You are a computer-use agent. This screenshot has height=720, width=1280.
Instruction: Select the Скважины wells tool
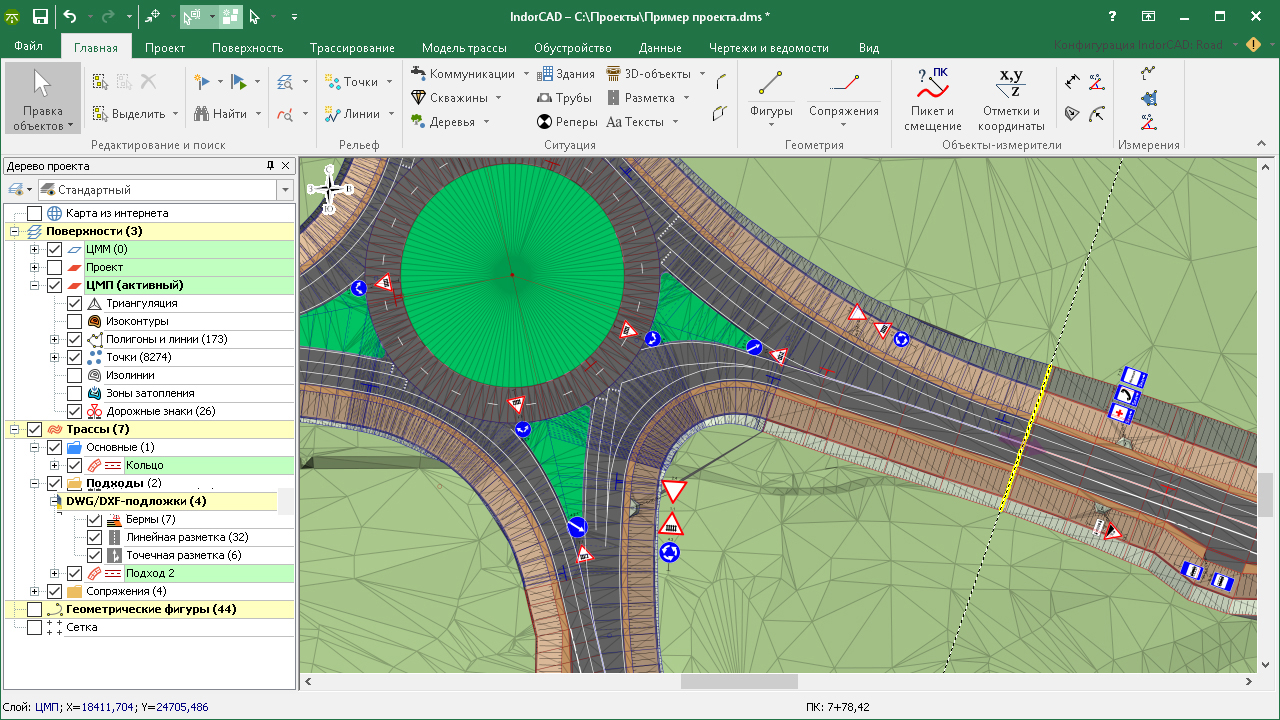(x=450, y=98)
